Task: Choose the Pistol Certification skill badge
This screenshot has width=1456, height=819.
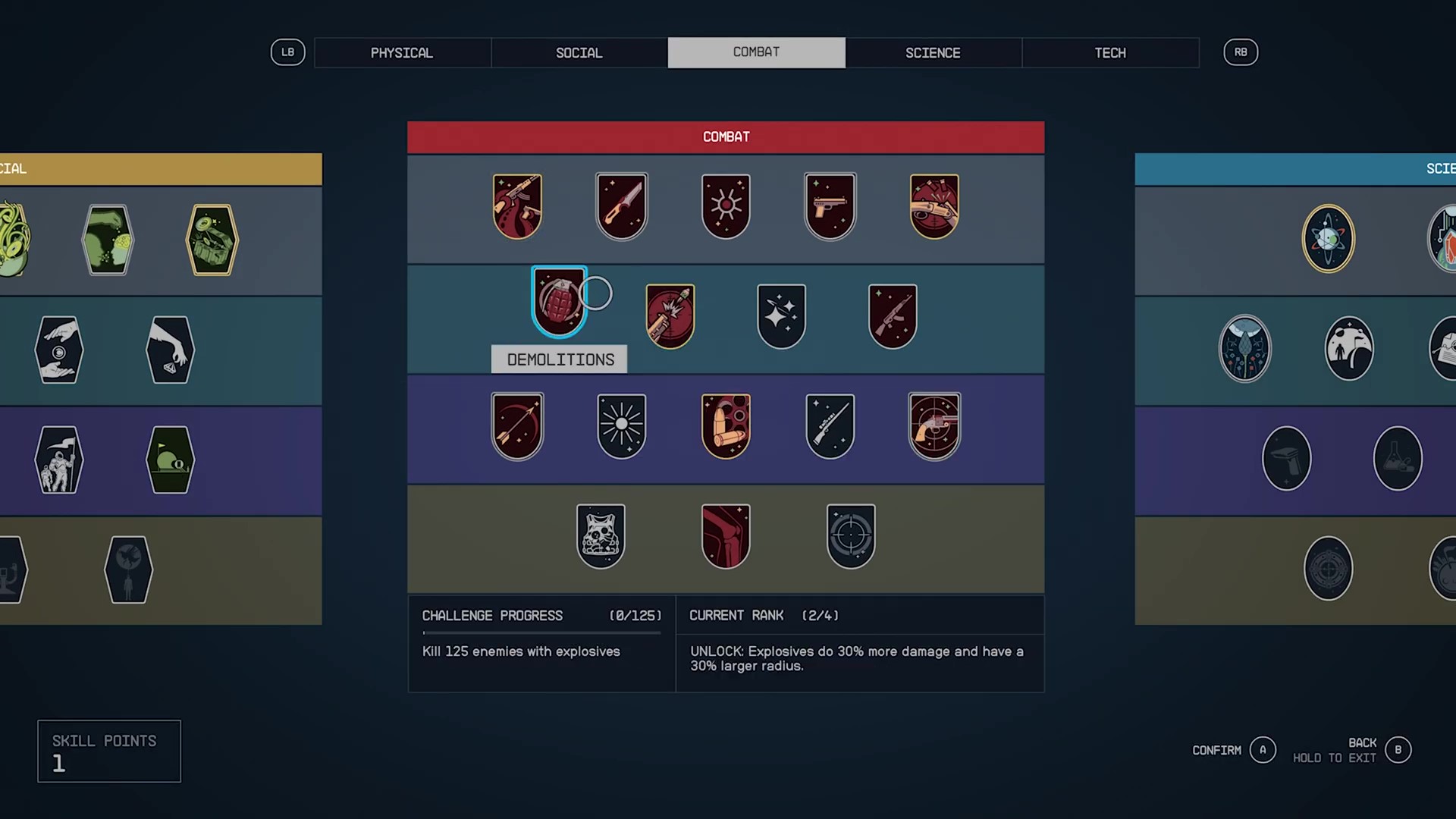Action: [830, 206]
